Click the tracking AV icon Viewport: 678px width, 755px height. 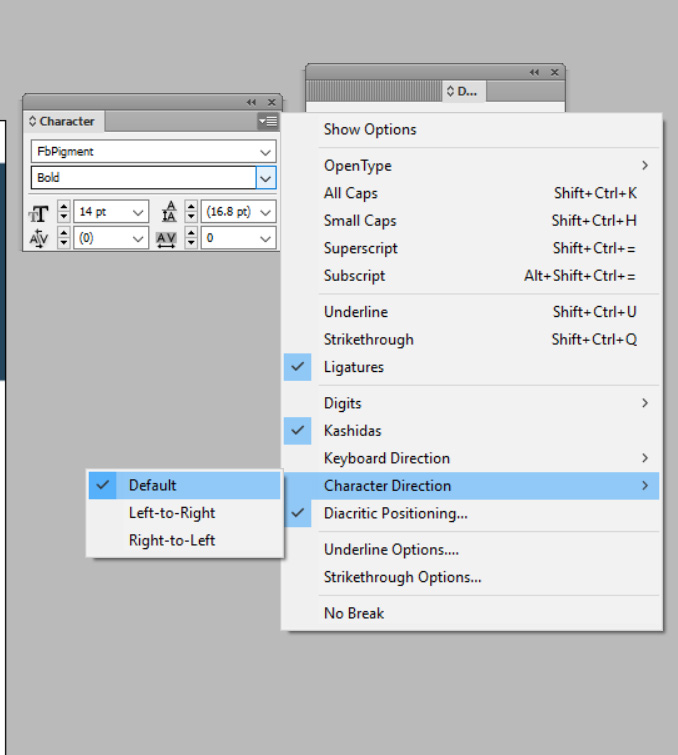click(167, 239)
